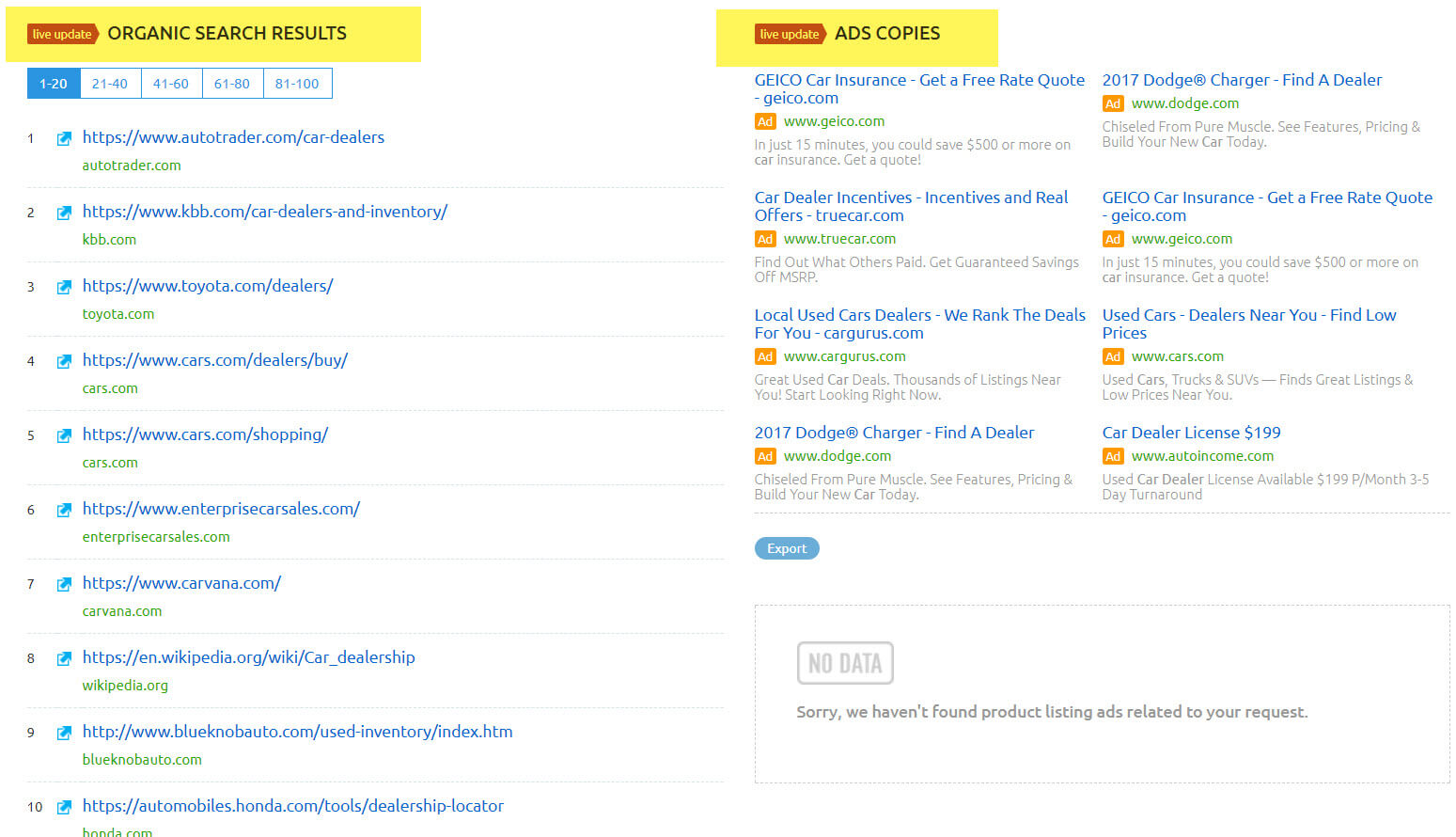
Task: Open external link icon beside cars.com/dealers/buy
Action: (64, 361)
